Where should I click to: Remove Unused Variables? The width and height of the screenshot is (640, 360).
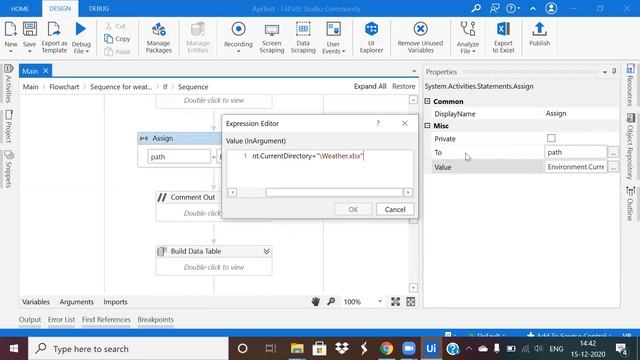(x=420, y=37)
